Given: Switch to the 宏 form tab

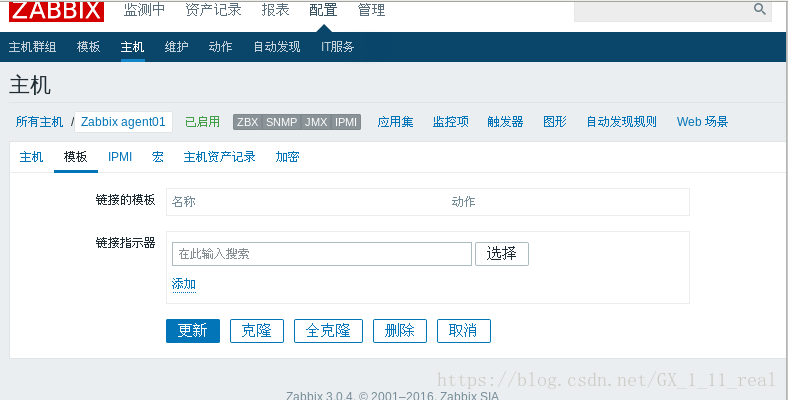Looking at the screenshot, I should [158, 157].
